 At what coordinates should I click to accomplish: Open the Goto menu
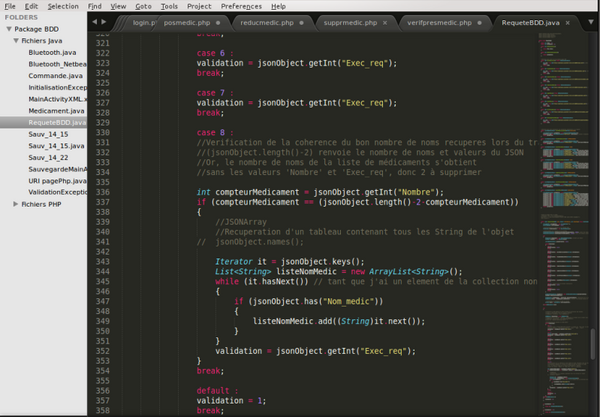pos(144,6)
